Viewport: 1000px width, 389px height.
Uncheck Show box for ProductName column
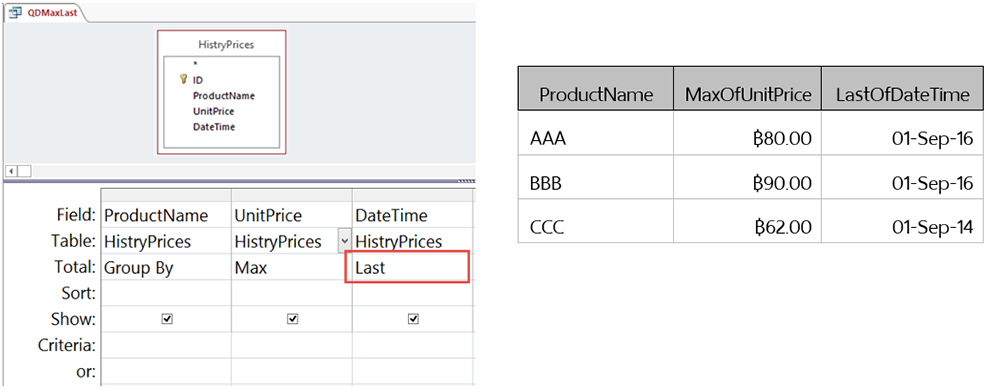click(x=167, y=319)
